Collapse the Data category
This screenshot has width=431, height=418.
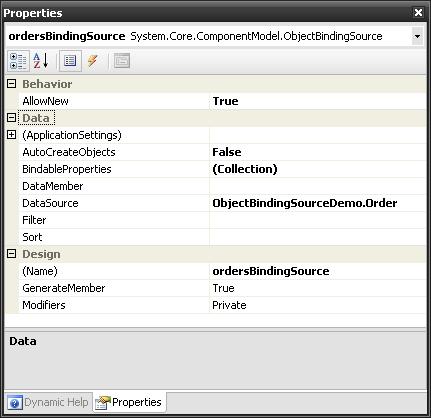coord(11,117)
